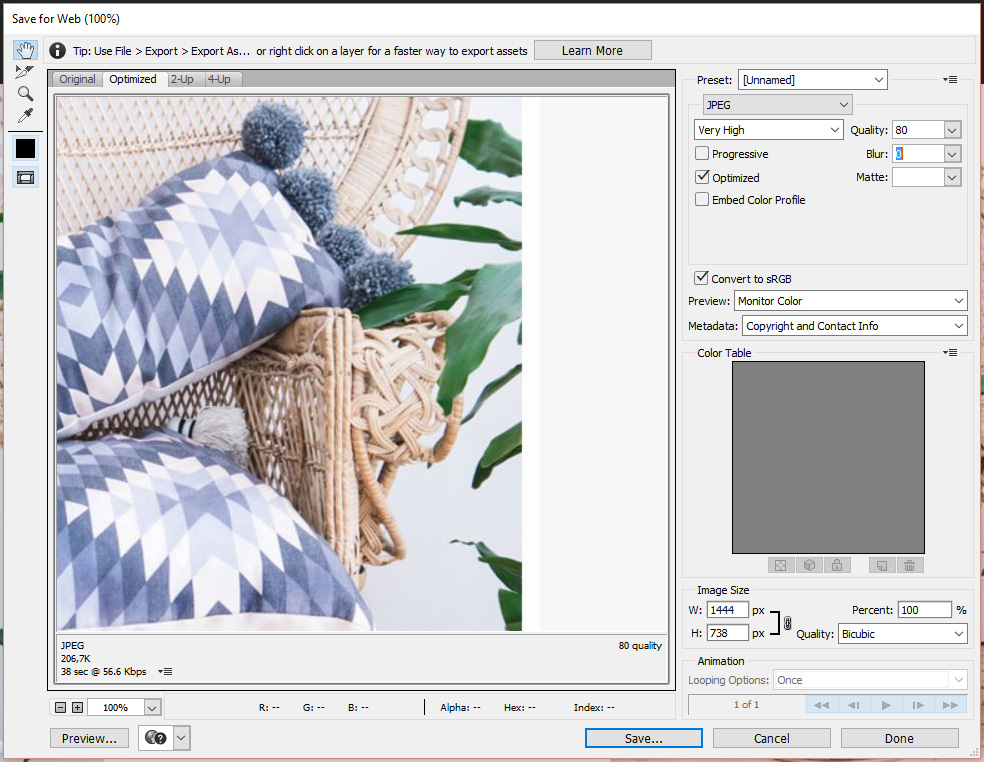Select the Slice Select tool

point(25,72)
